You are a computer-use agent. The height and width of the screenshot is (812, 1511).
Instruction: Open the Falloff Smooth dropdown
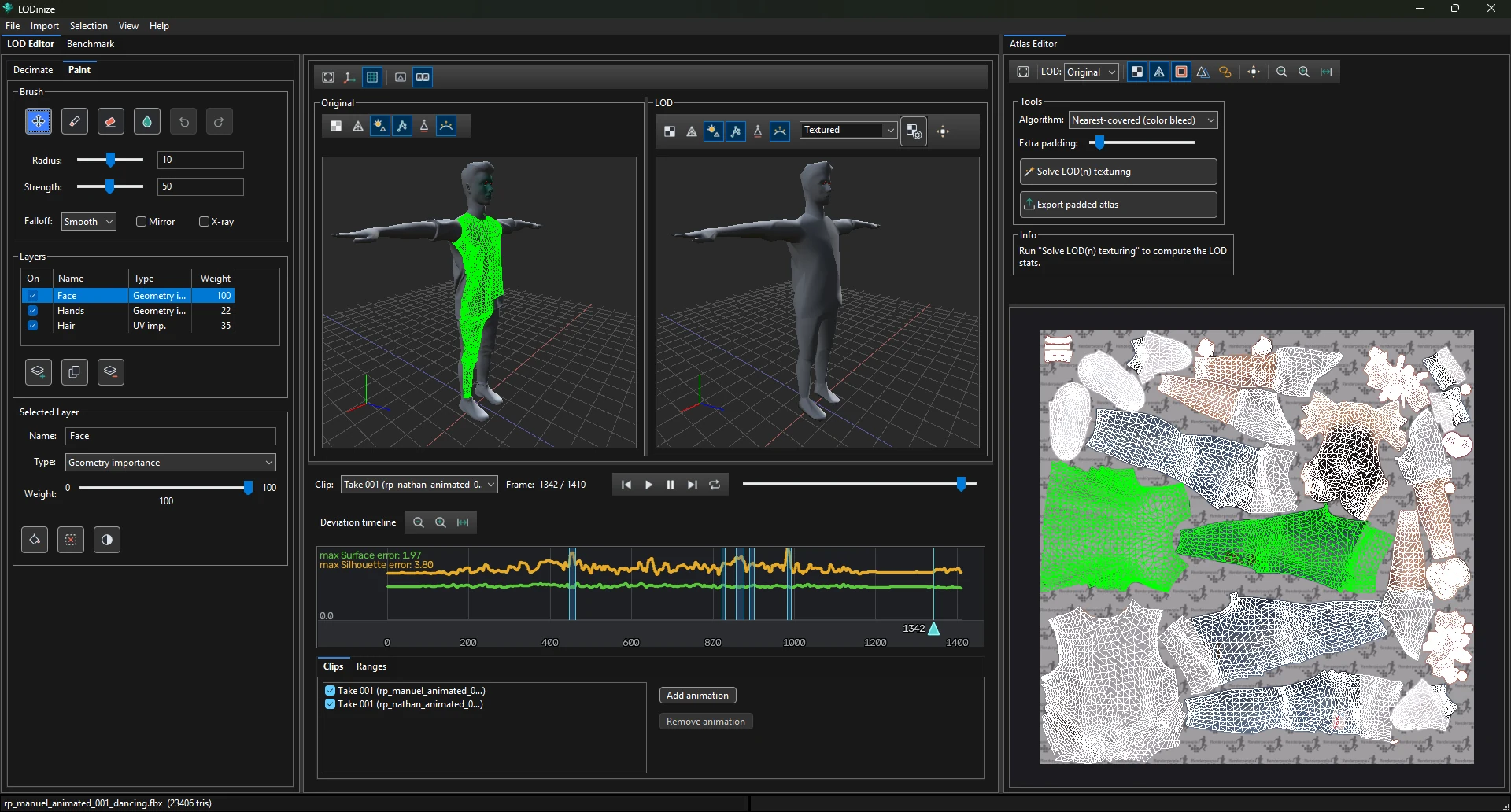pyautogui.click(x=89, y=222)
